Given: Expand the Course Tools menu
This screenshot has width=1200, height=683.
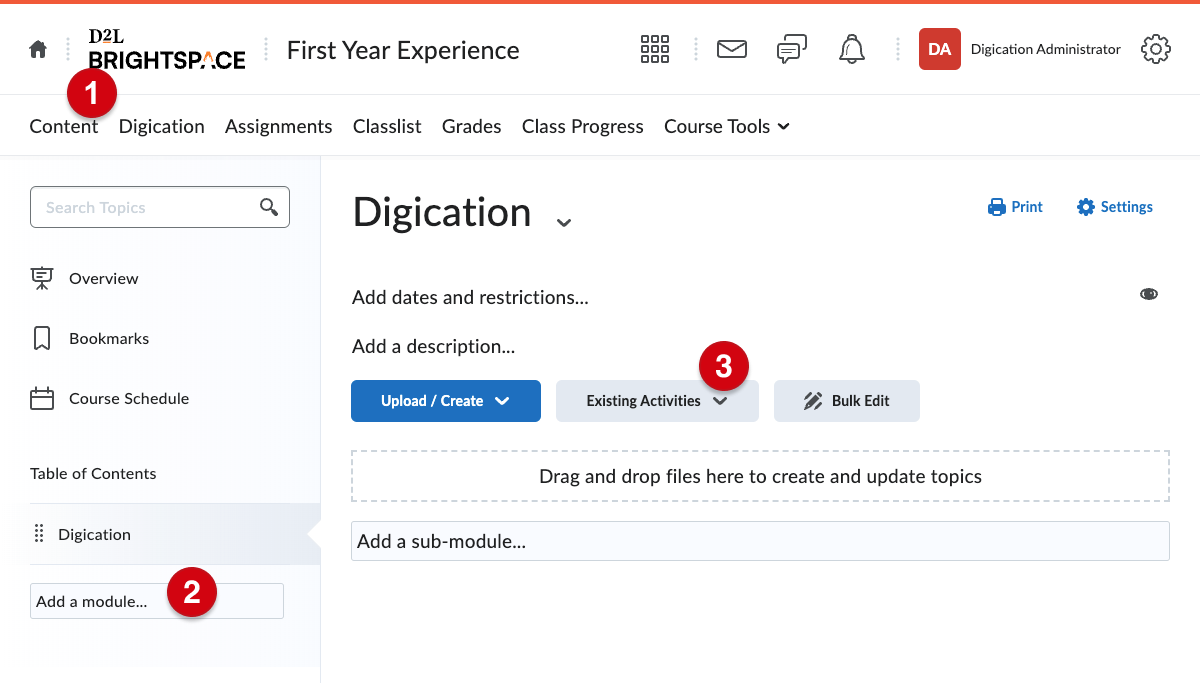Looking at the screenshot, I should click(x=727, y=126).
